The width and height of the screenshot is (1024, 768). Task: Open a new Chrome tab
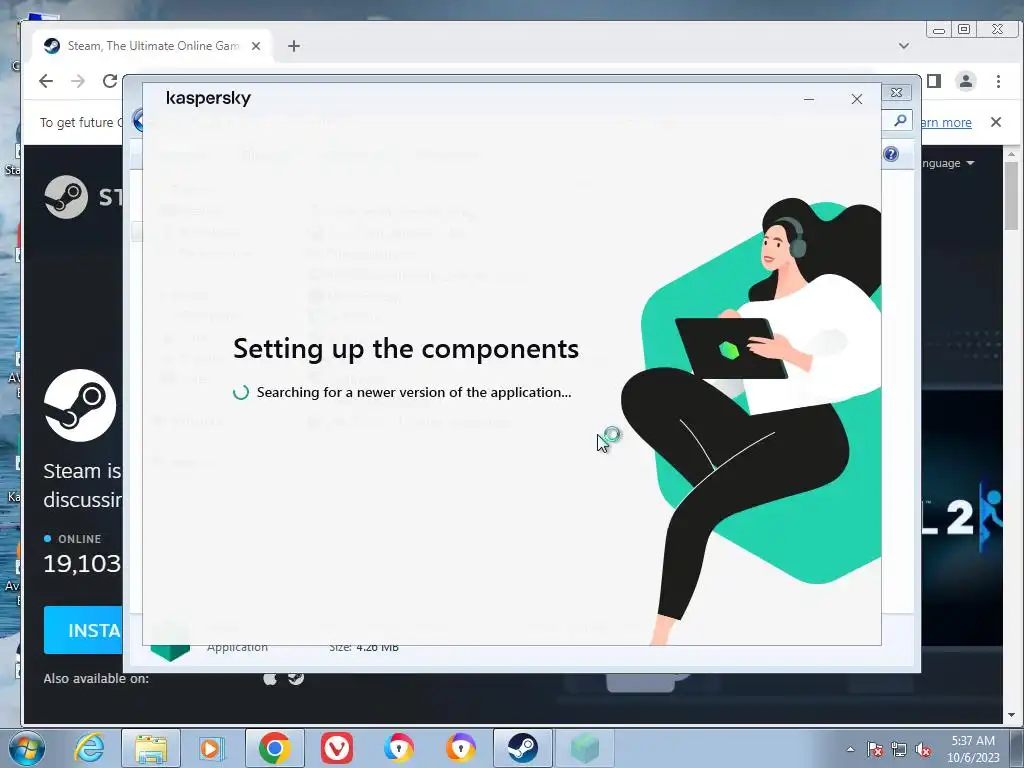(294, 46)
